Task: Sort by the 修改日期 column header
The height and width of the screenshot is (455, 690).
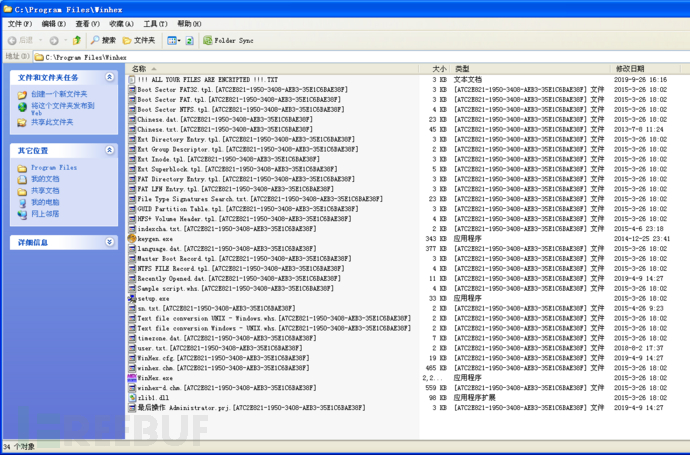Action: point(645,69)
